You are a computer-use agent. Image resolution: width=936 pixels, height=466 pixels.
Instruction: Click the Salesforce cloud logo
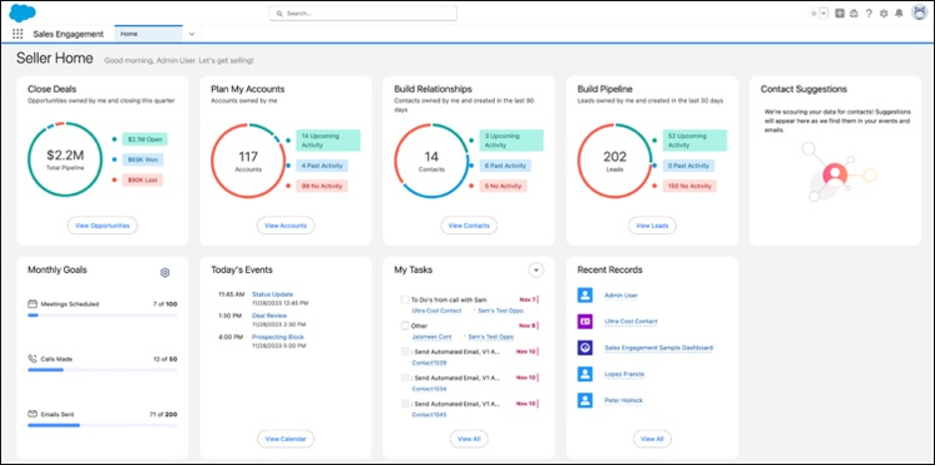point(22,12)
